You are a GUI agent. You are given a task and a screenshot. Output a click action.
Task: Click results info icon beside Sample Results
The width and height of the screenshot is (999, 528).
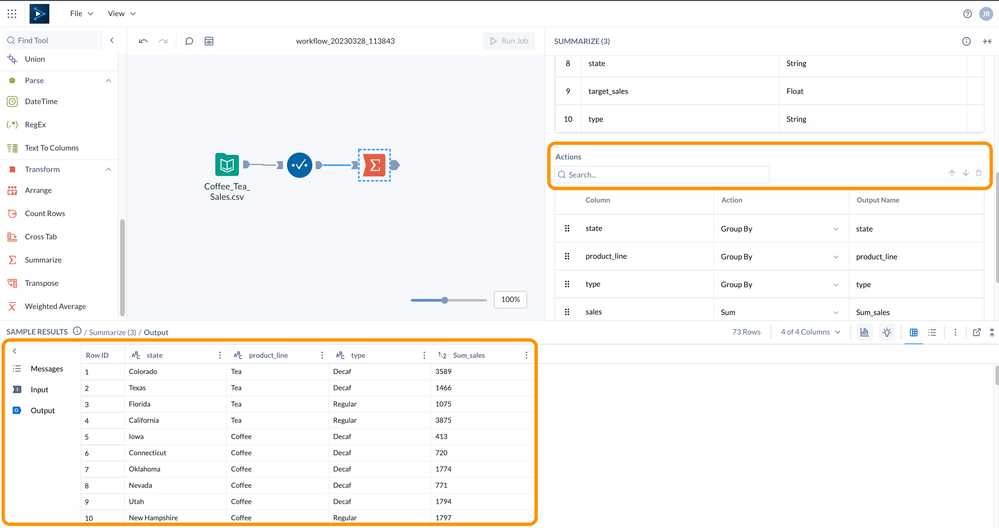77,331
